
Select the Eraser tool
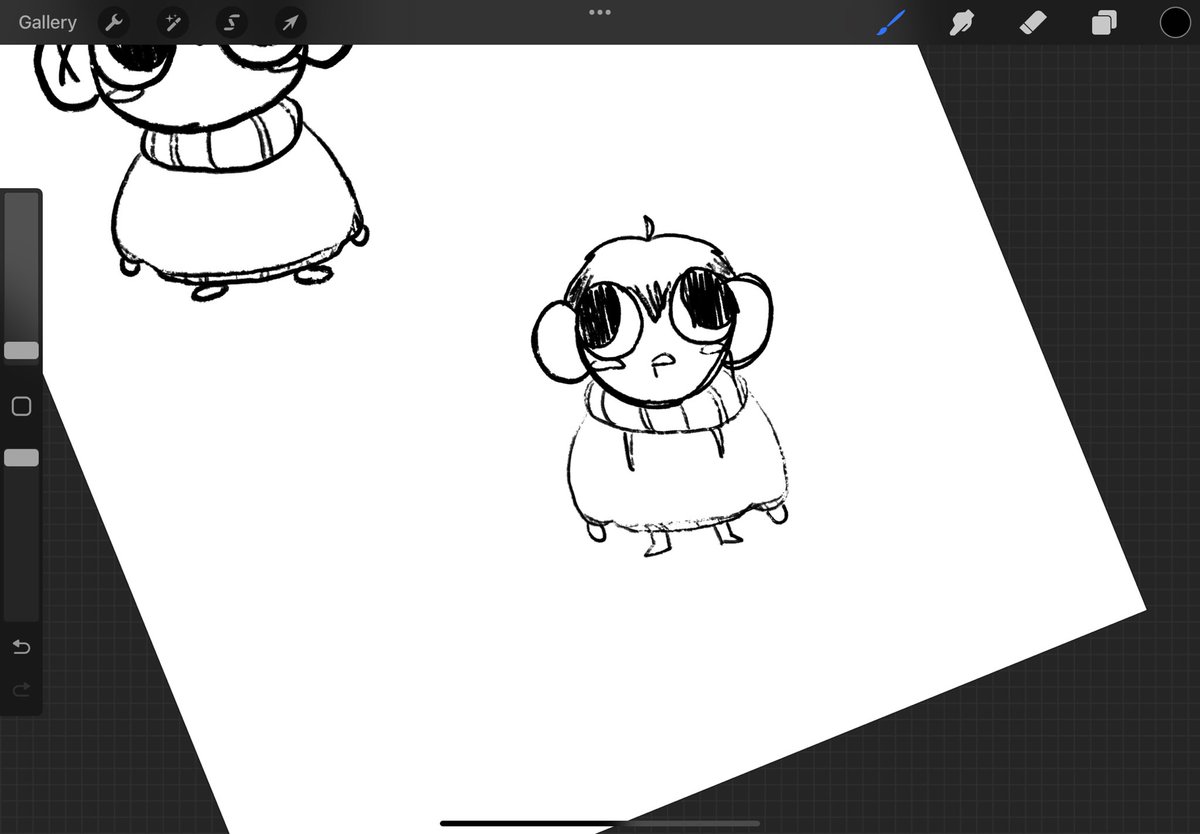tap(1032, 22)
